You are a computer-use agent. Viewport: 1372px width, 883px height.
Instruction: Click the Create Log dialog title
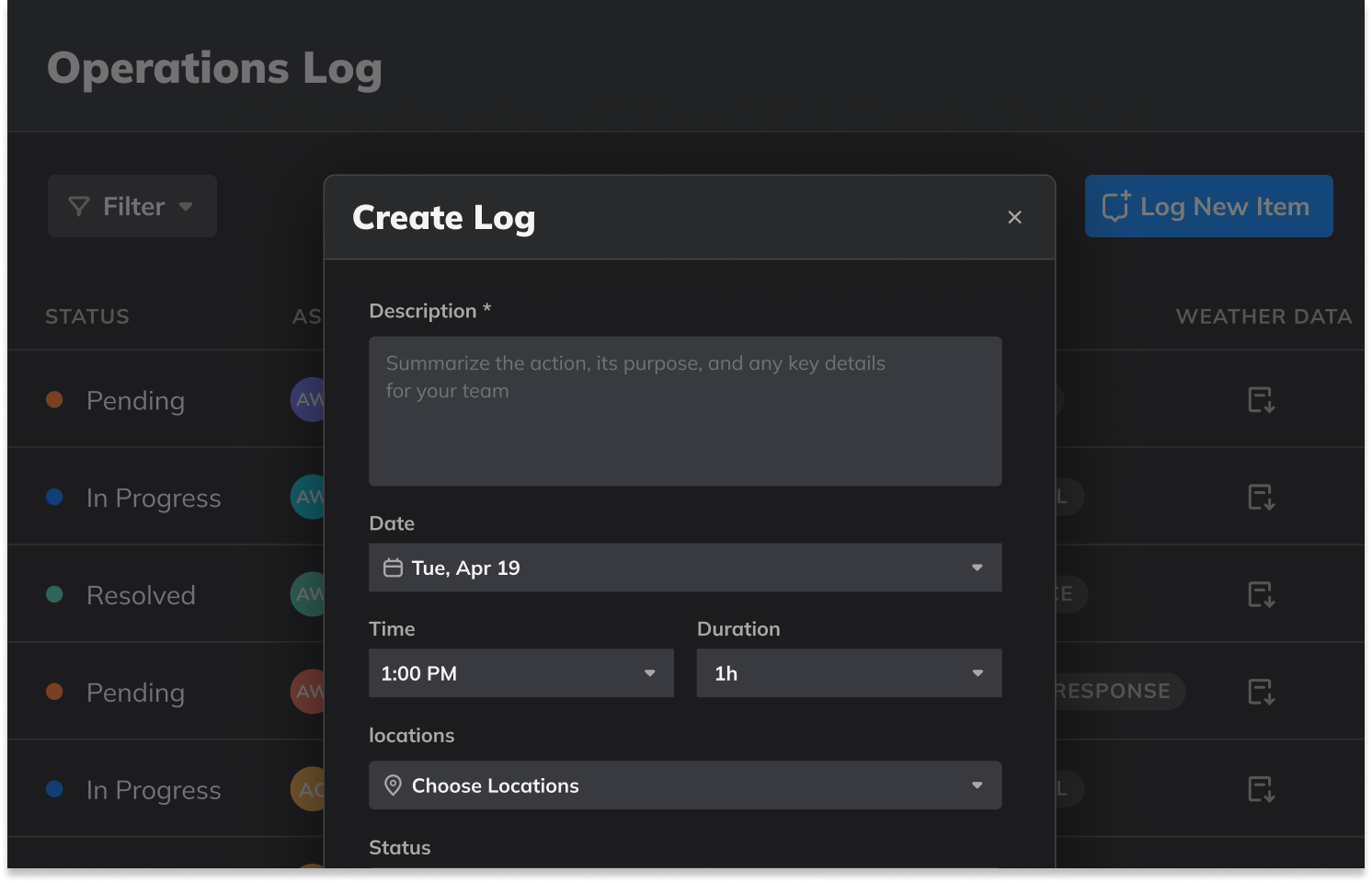[x=443, y=219]
